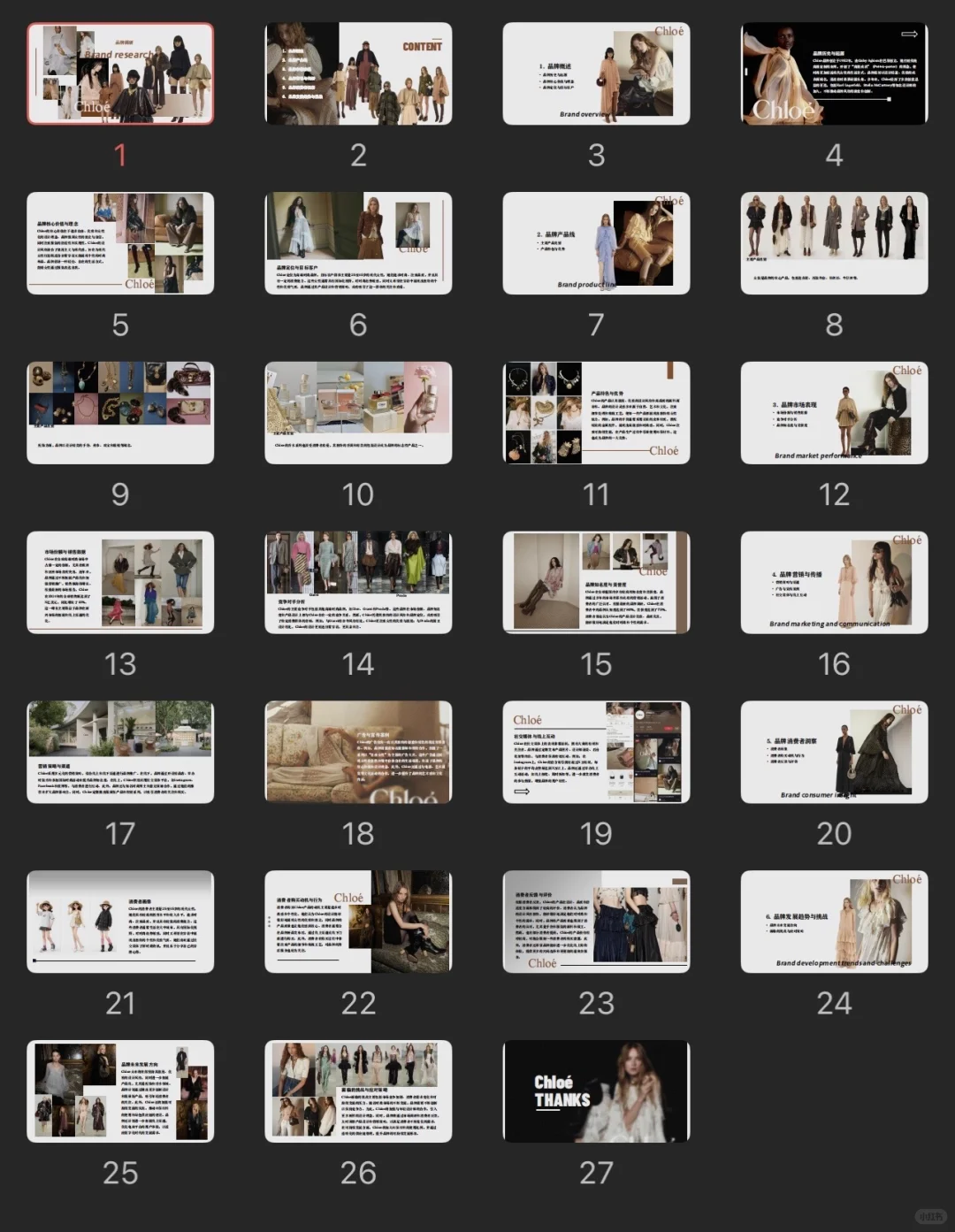This screenshot has height=1232, width=955.
Task: Select slide 22 thumbnail
Action: (x=358, y=922)
